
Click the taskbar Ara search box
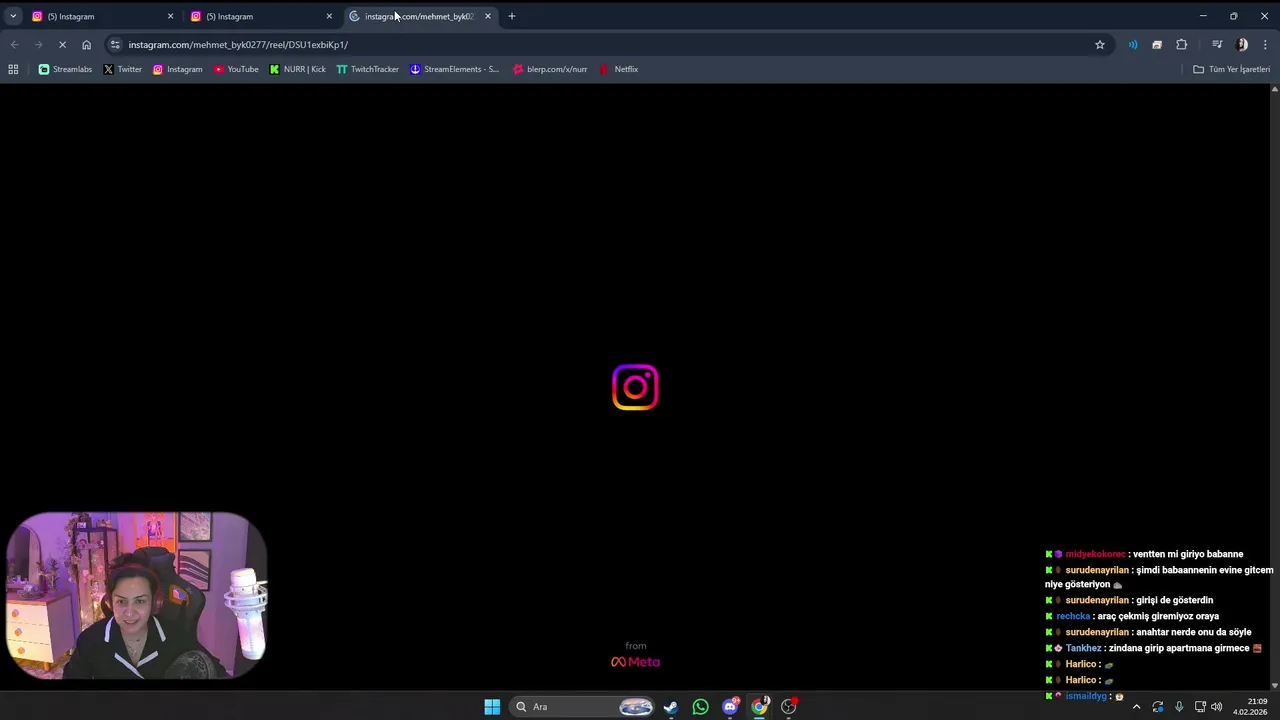584,707
